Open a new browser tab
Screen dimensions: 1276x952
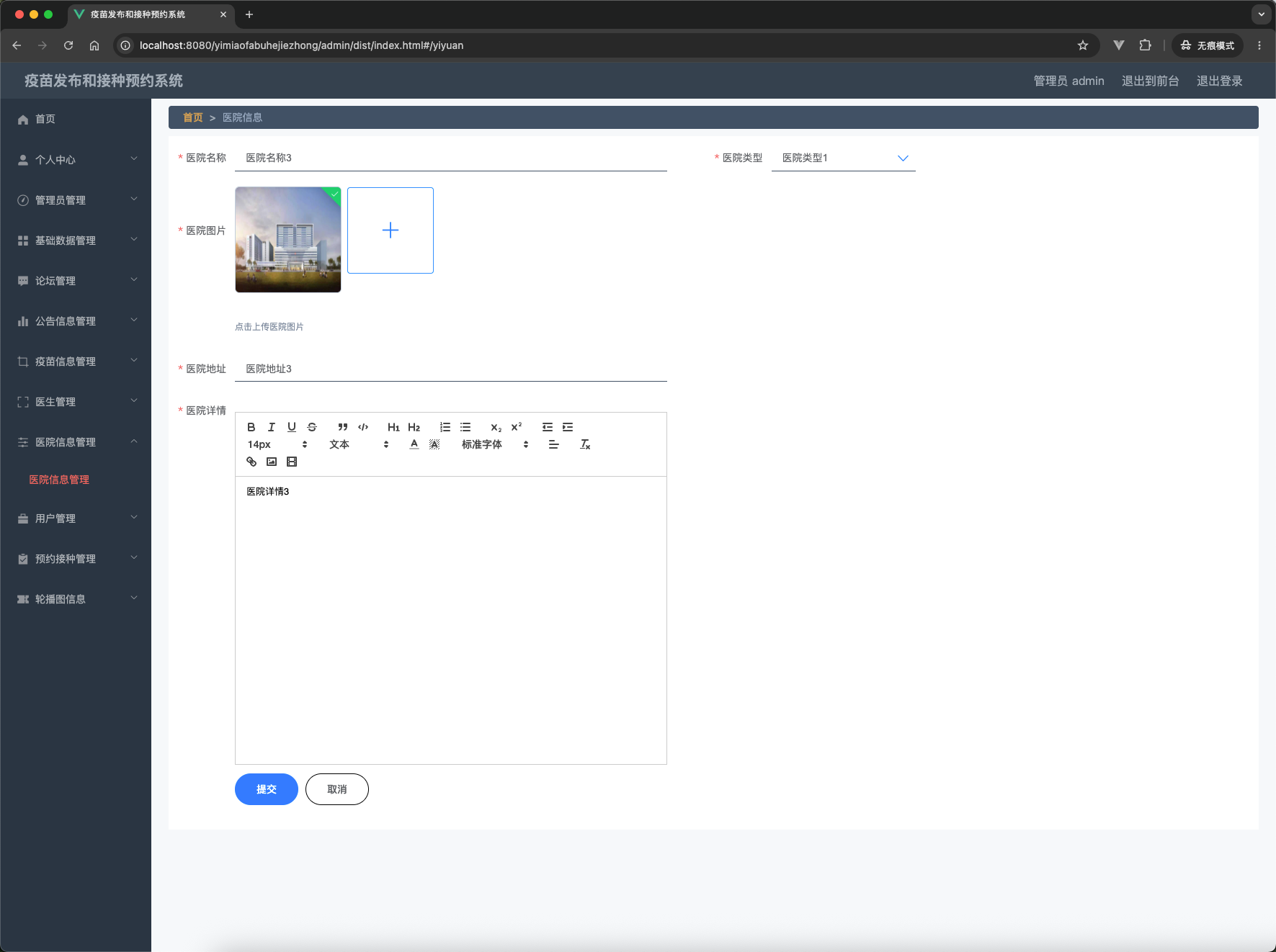click(x=249, y=14)
